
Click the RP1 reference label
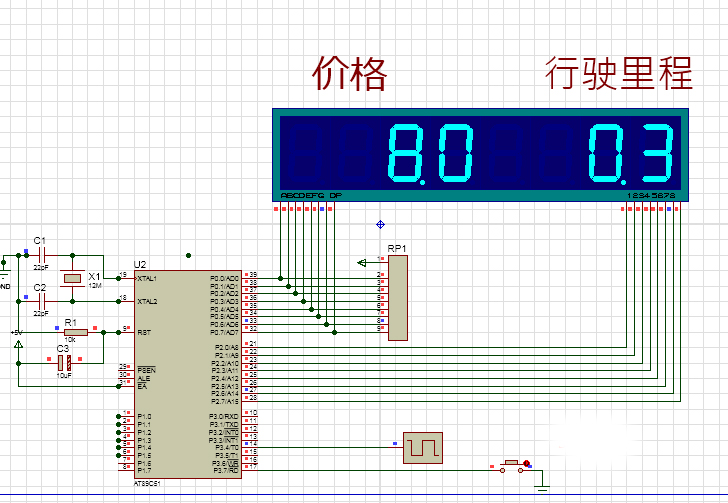click(x=397, y=248)
